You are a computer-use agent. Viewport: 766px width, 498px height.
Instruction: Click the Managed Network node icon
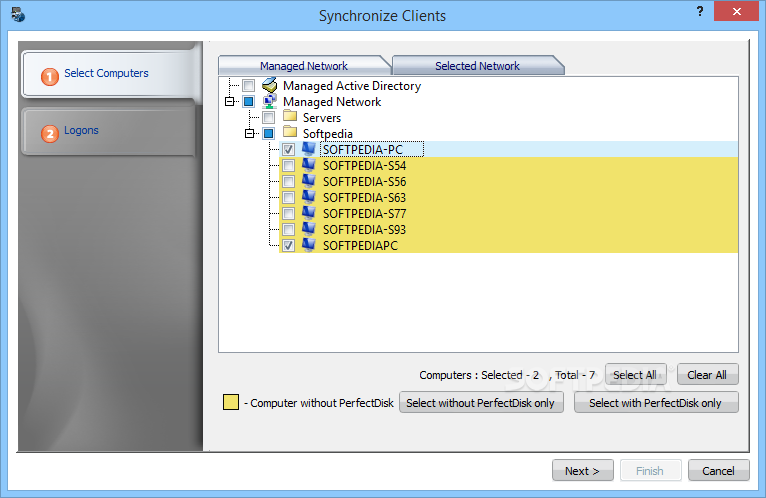270,101
